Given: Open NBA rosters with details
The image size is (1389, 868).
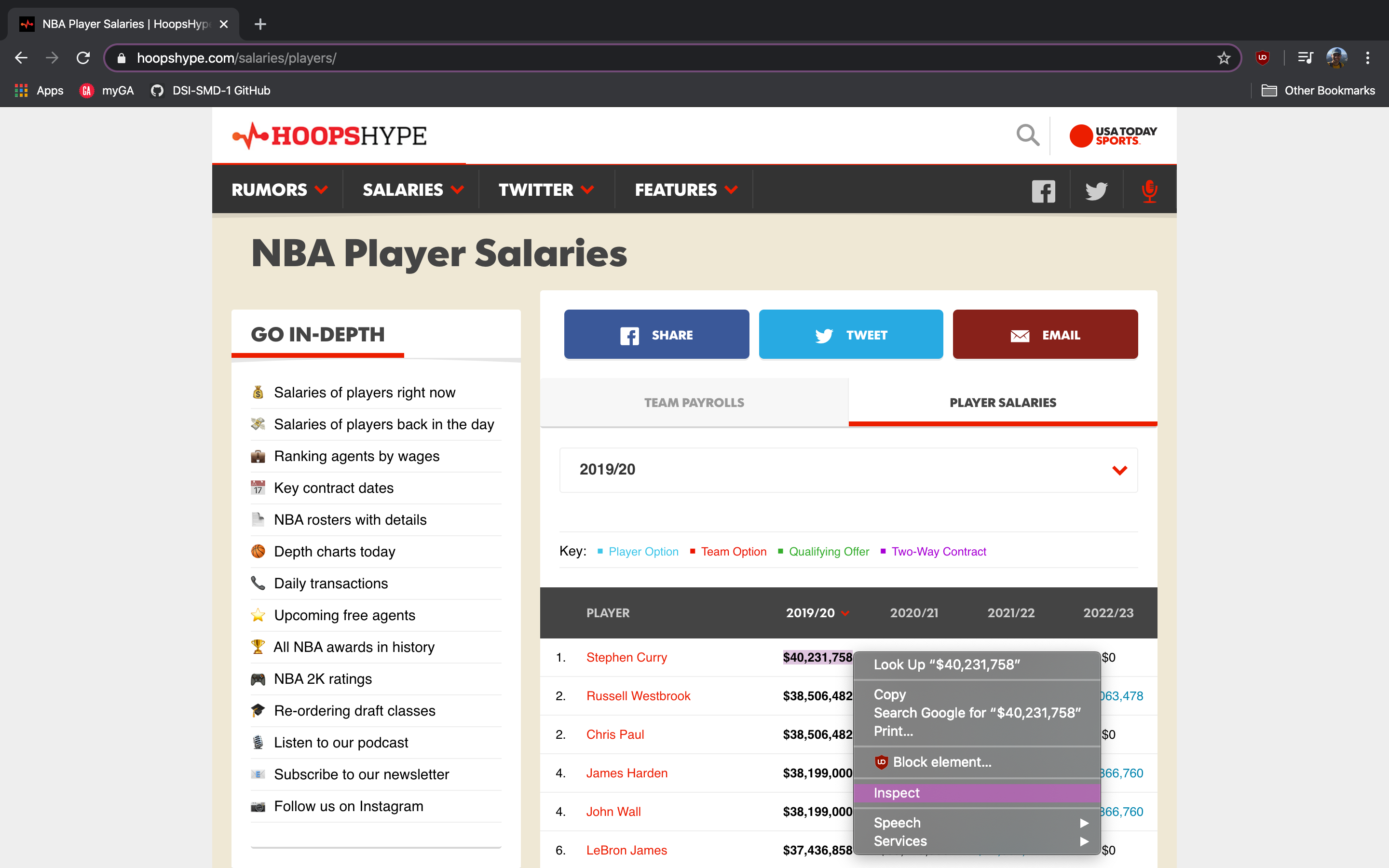Looking at the screenshot, I should point(350,519).
